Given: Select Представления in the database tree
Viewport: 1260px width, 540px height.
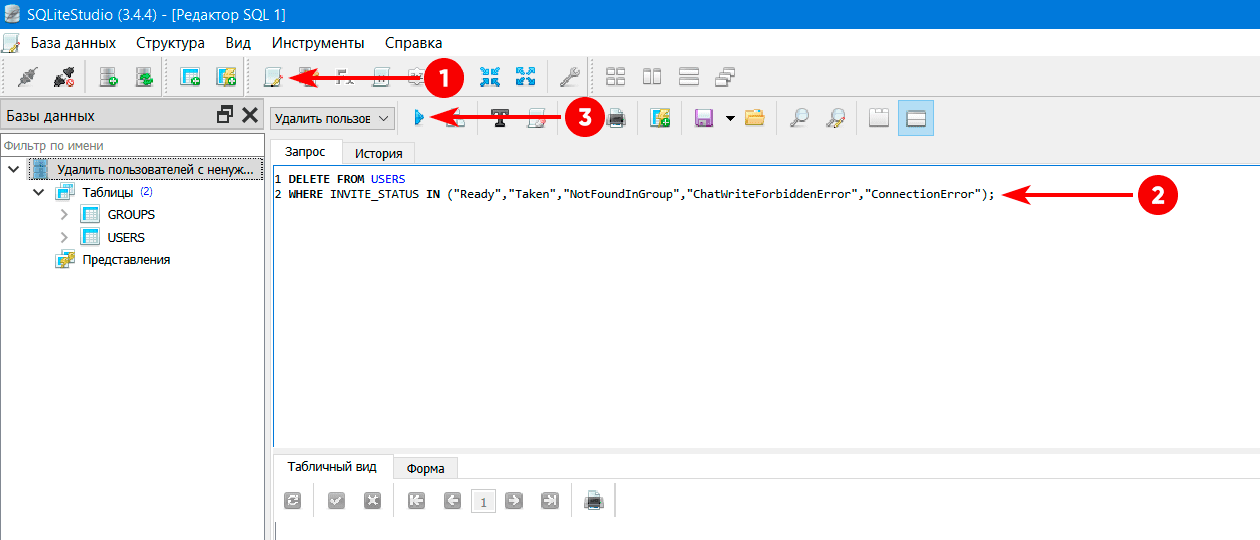Looking at the screenshot, I should pyautogui.click(x=126, y=259).
